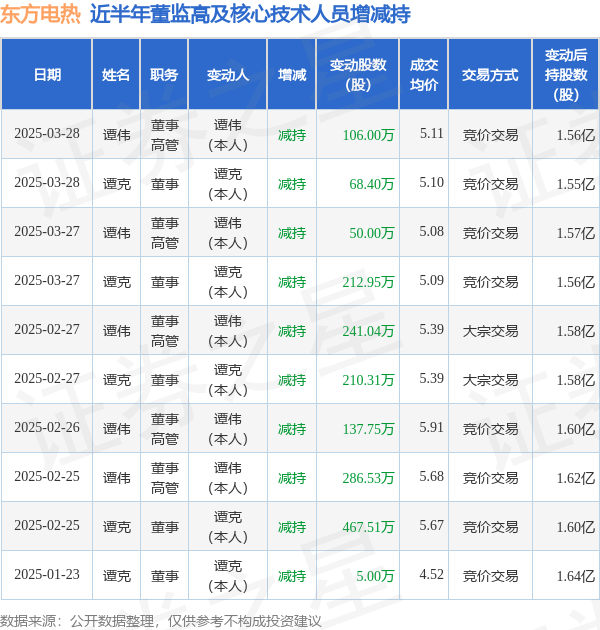The height and width of the screenshot is (630, 600).
Task: Click the 68.40万 share change value
Action: (x=371, y=184)
